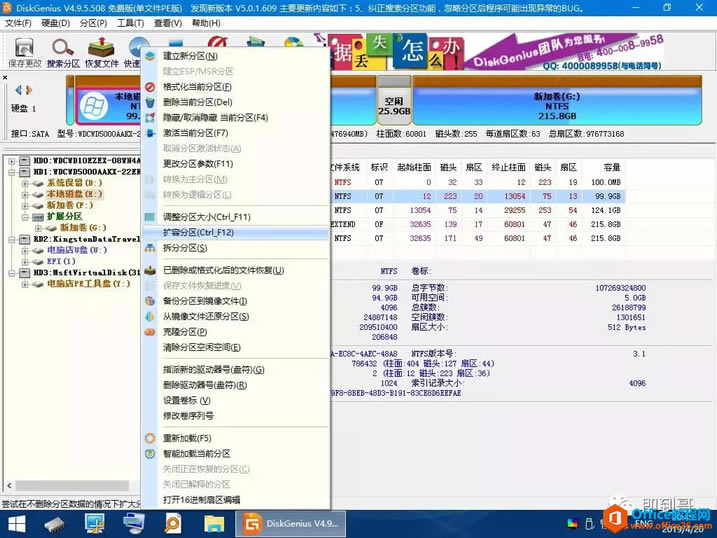The width and height of the screenshot is (717, 538).
Task: Expand the 系统保留 (D:) tree node
Action: click(25, 183)
